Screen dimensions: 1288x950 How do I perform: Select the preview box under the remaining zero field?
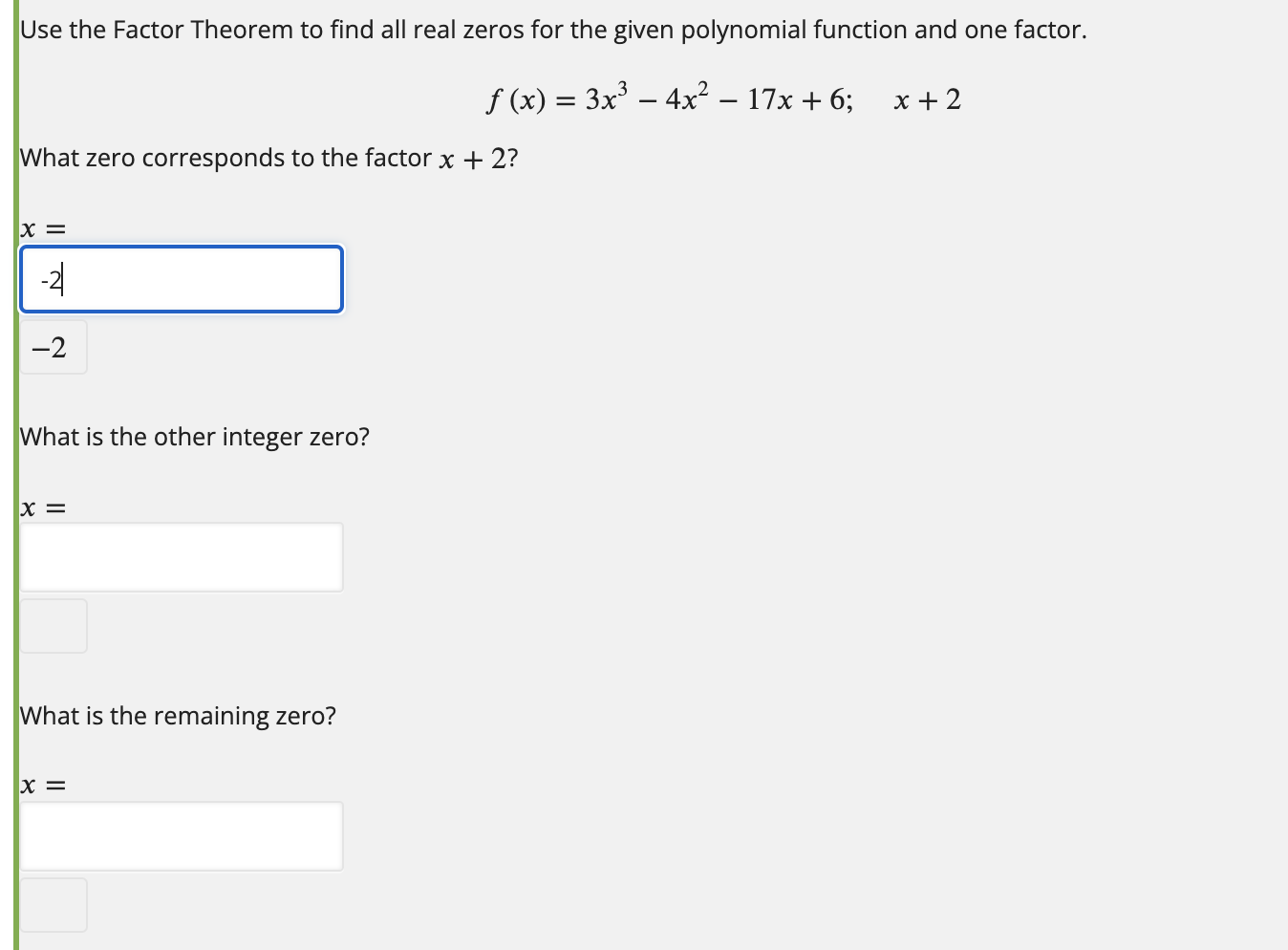point(53,904)
